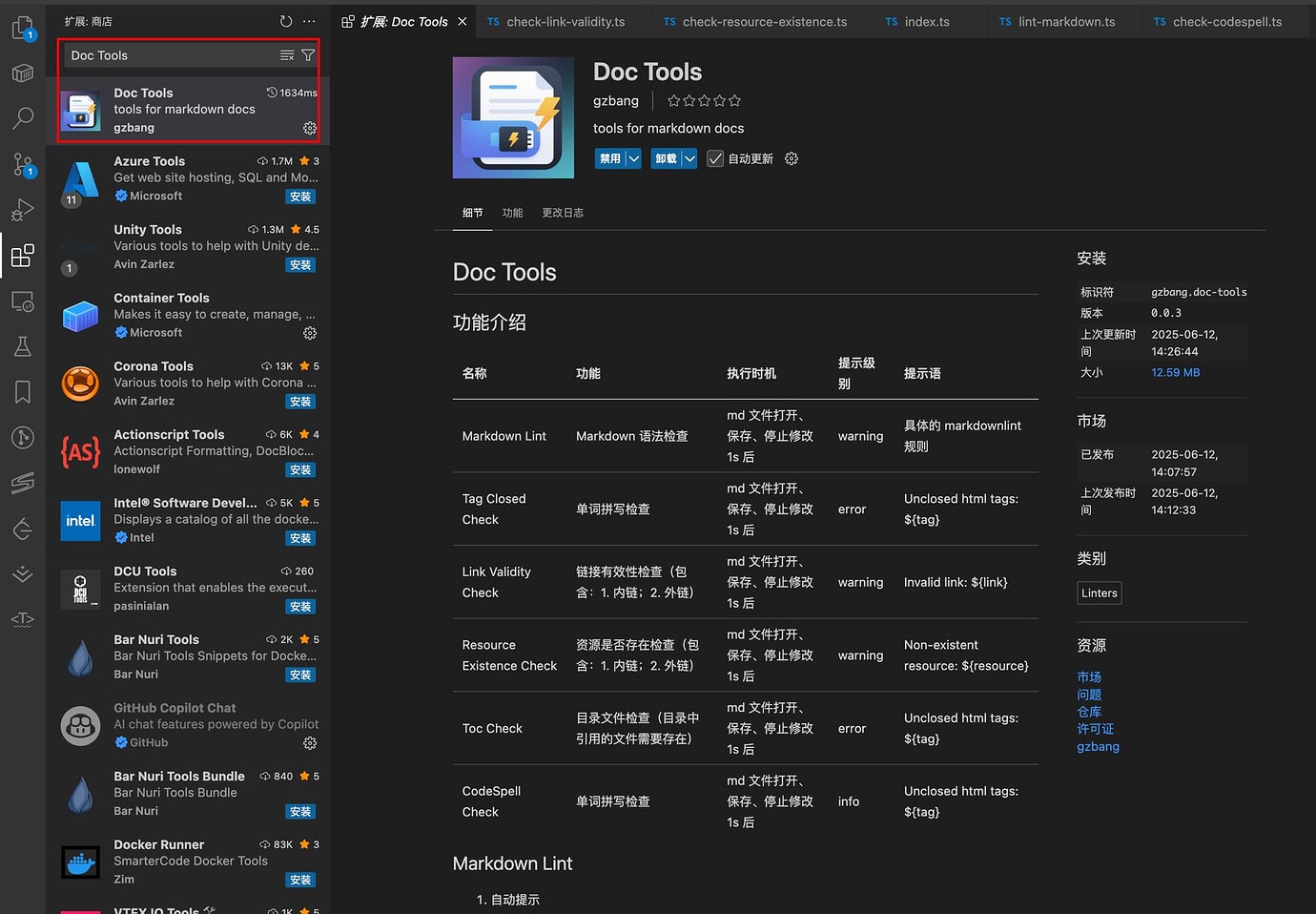Open the sort order icon in extensions search
The image size is (1316, 914).
pyautogui.click(x=287, y=55)
